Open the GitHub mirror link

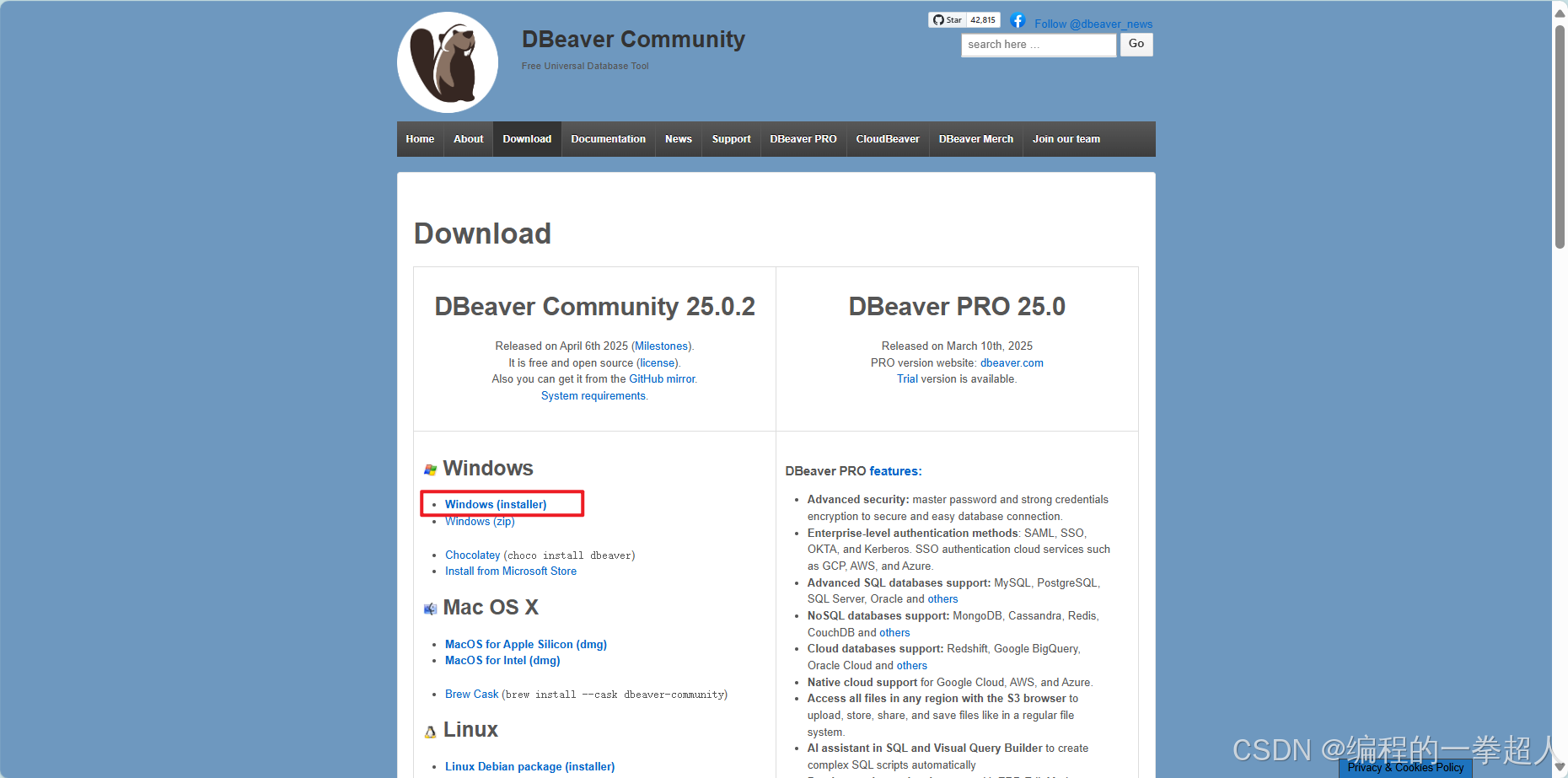(x=662, y=379)
